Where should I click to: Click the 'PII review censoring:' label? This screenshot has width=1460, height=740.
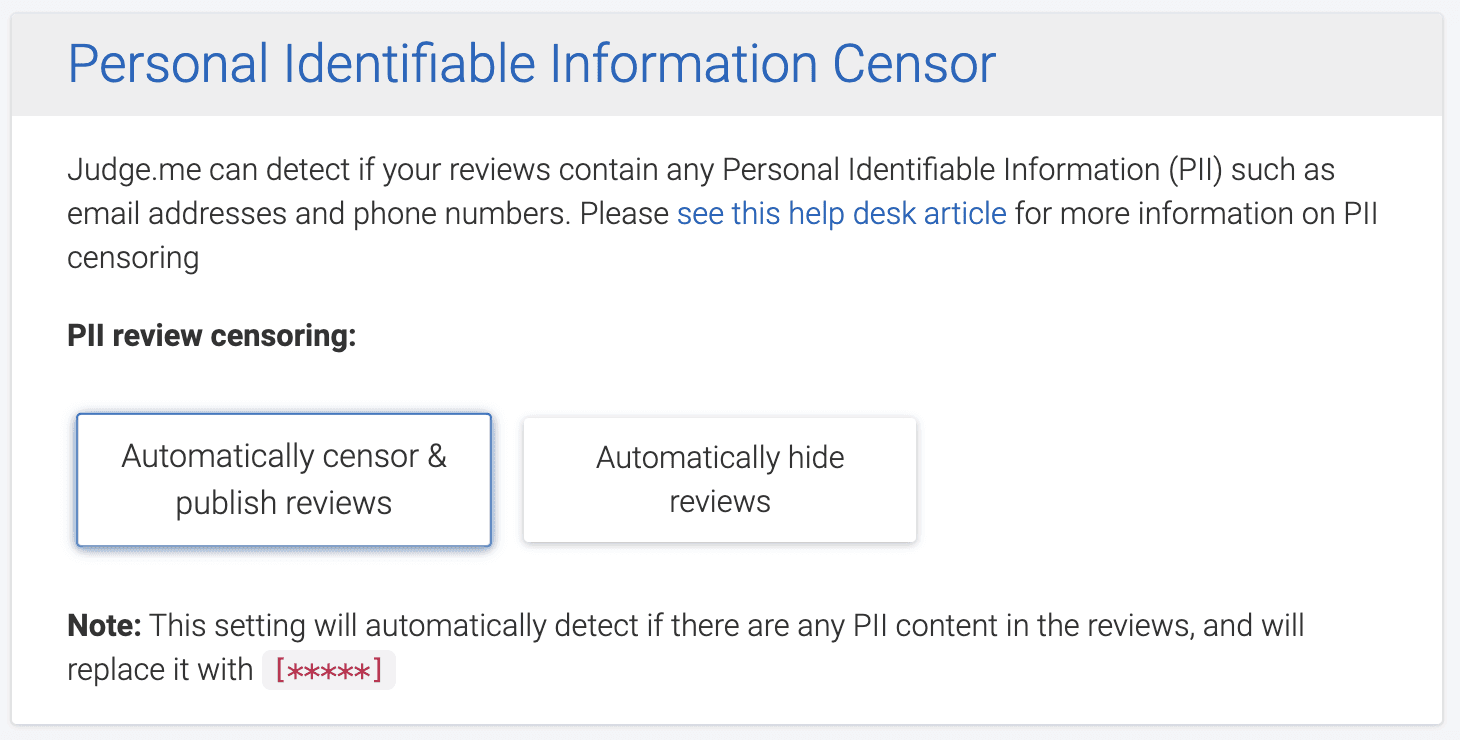[x=211, y=336]
